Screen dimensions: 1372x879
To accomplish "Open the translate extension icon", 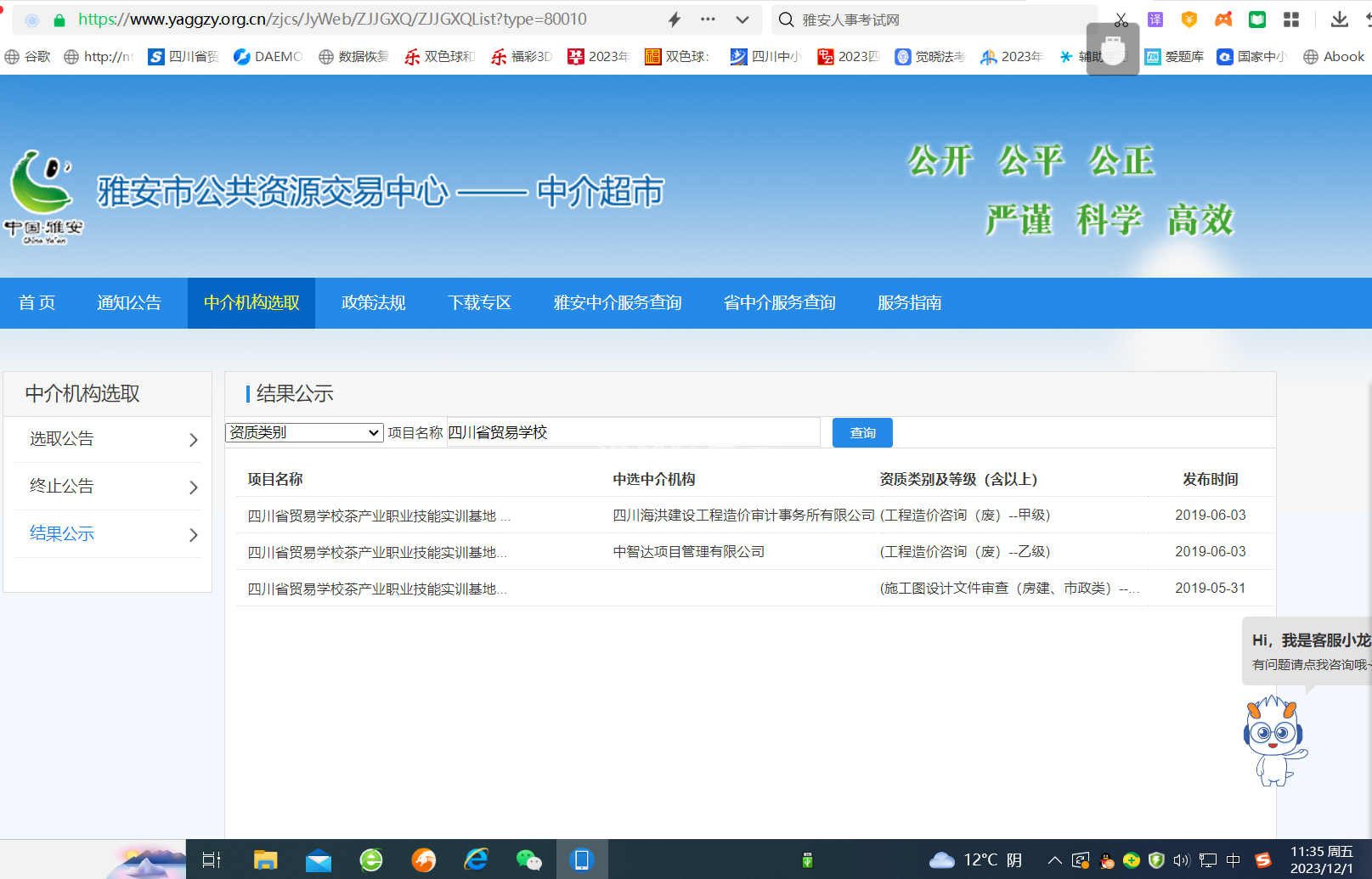I will (x=1155, y=20).
